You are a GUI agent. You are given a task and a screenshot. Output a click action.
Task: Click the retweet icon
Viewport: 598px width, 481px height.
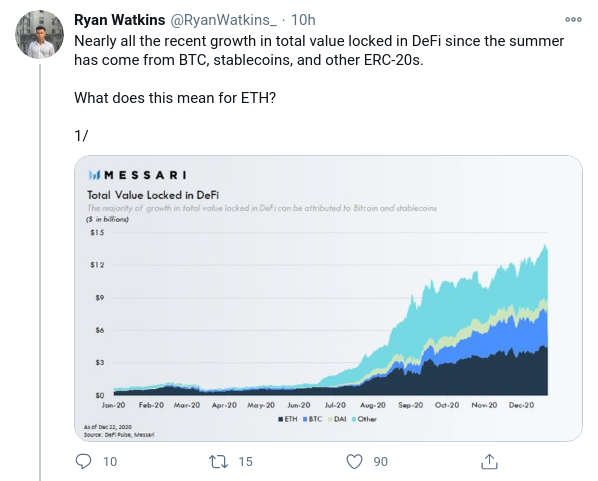point(219,462)
